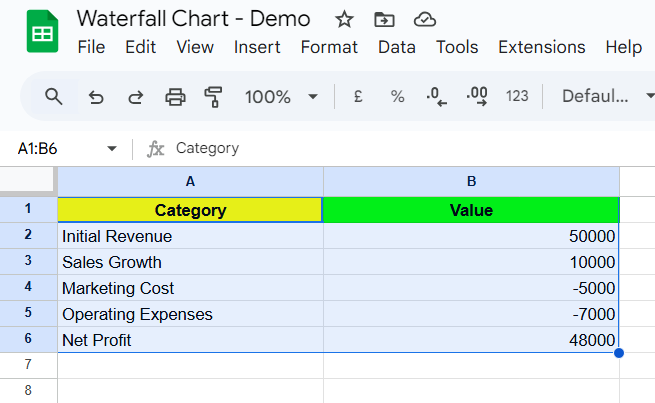The image size is (655, 403).
Task: Expand the Default font dropdown
Action: click(595, 97)
